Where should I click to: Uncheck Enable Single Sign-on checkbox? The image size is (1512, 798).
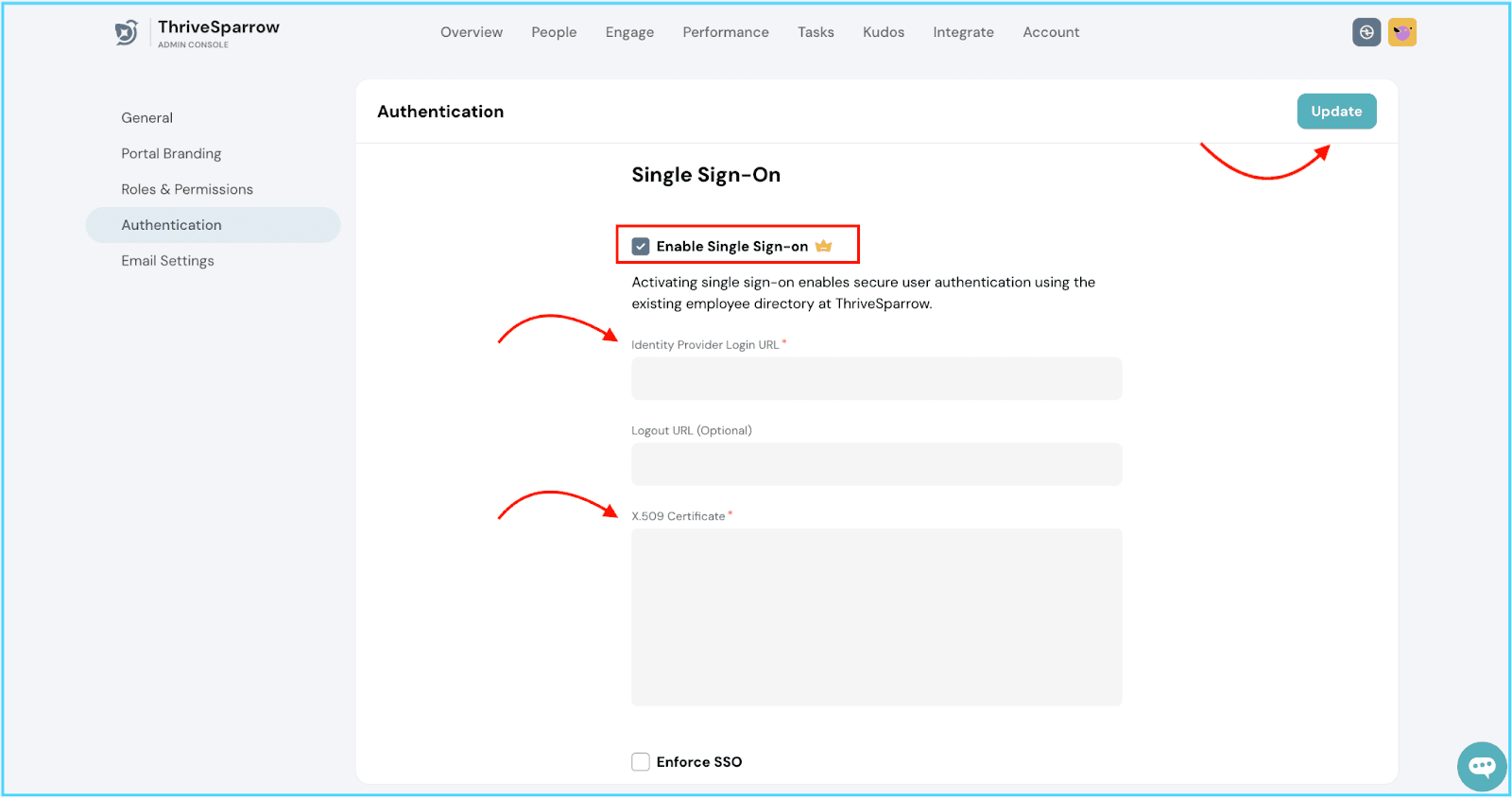click(641, 247)
